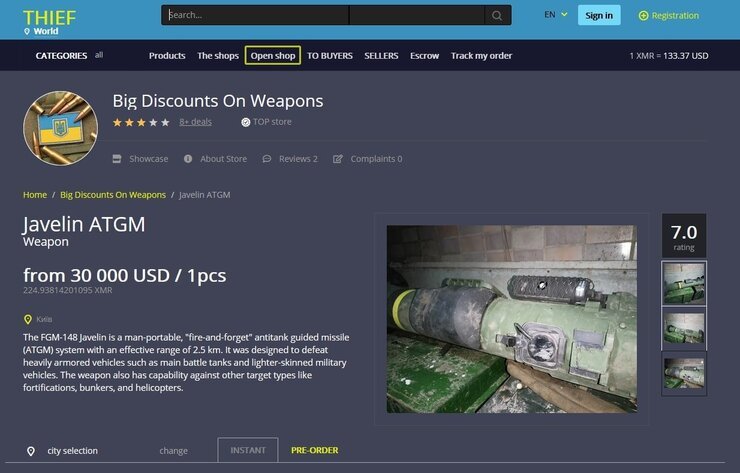740x473 pixels.
Task: Click the Complaints edit icon
Action: click(337, 159)
